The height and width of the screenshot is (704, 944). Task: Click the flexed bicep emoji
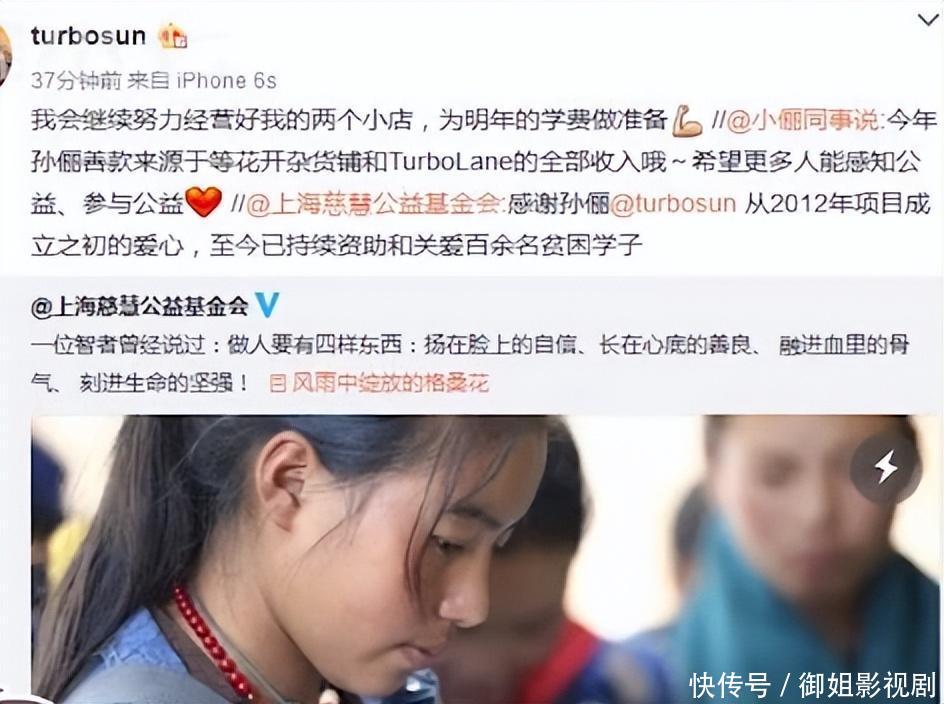pos(687,121)
